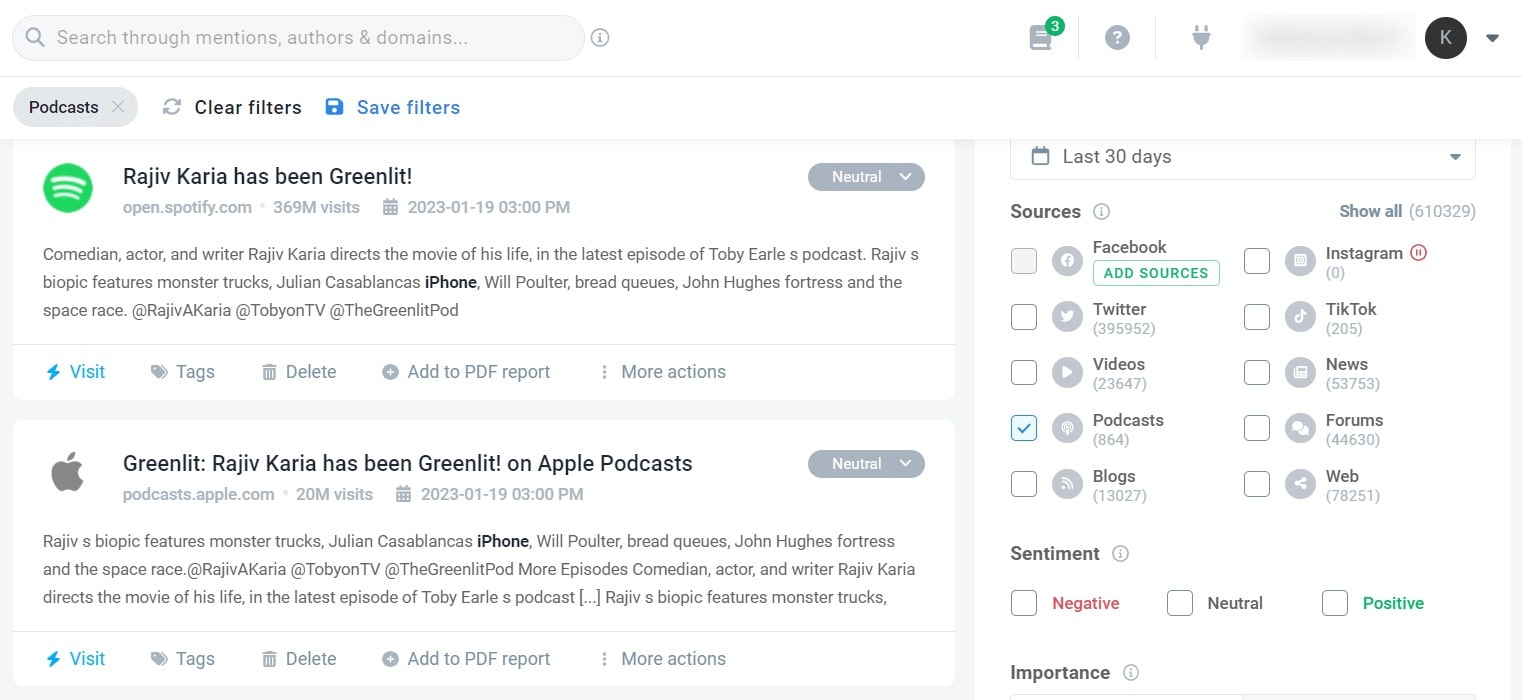The width and height of the screenshot is (1522, 700).
Task: Open the help question mark icon
Action: point(1117,38)
